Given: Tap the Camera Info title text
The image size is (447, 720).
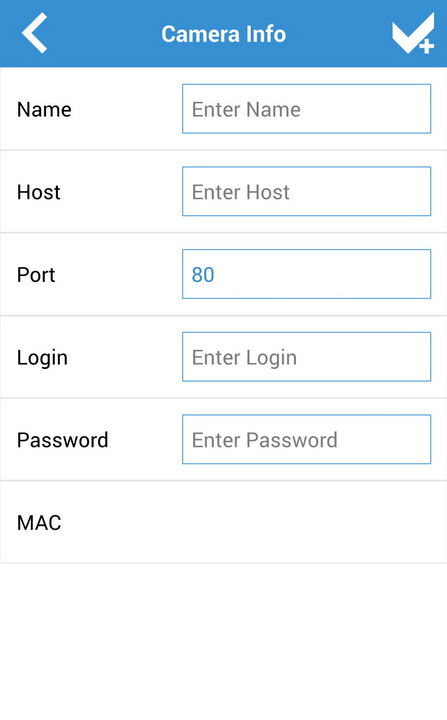Looking at the screenshot, I should 224,34.
